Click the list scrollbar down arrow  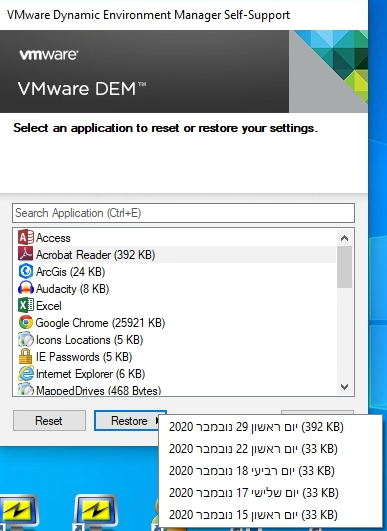tap(344, 386)
